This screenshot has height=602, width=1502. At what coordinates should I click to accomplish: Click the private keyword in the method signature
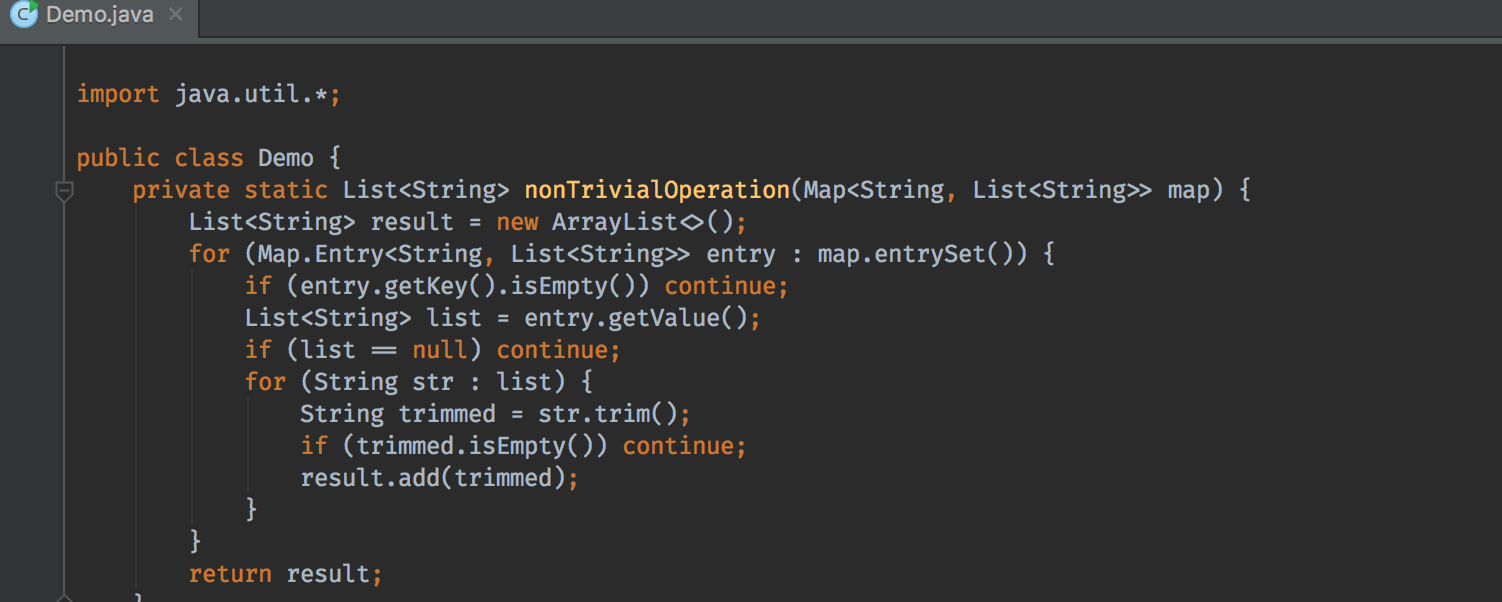click(180, 189)
